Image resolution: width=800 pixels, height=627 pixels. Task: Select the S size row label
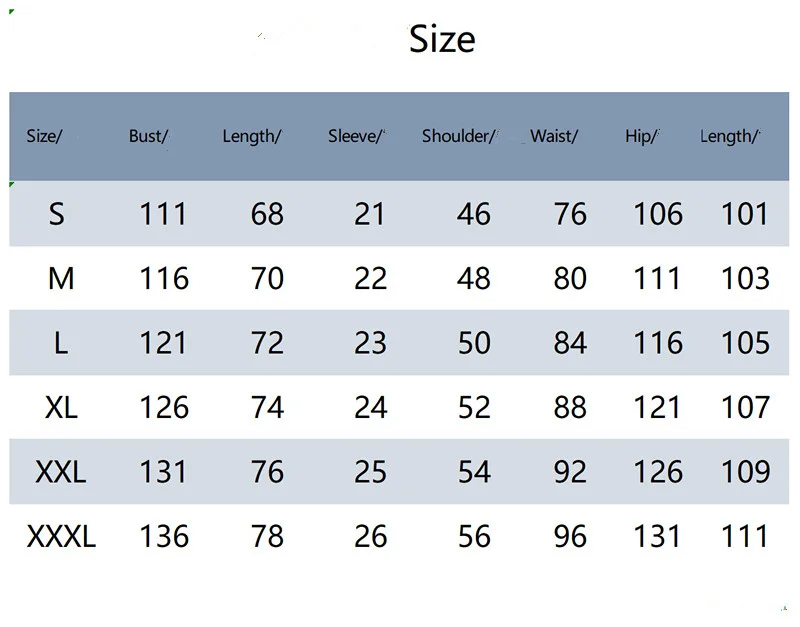(57, 214)
